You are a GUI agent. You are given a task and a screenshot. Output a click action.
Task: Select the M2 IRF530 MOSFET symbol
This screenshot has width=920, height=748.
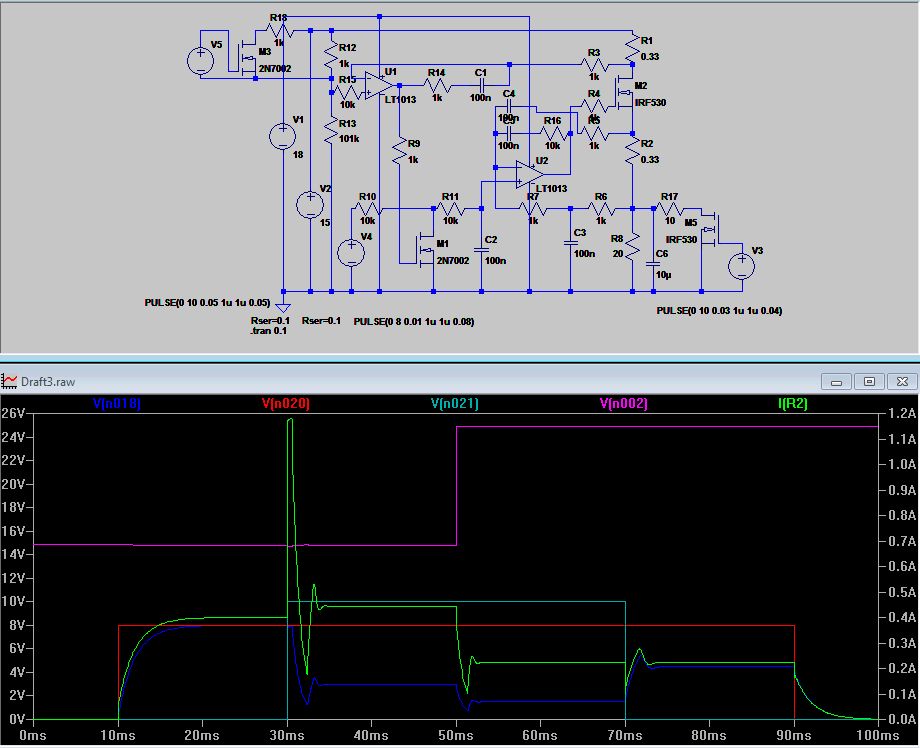tap(624, 92)
